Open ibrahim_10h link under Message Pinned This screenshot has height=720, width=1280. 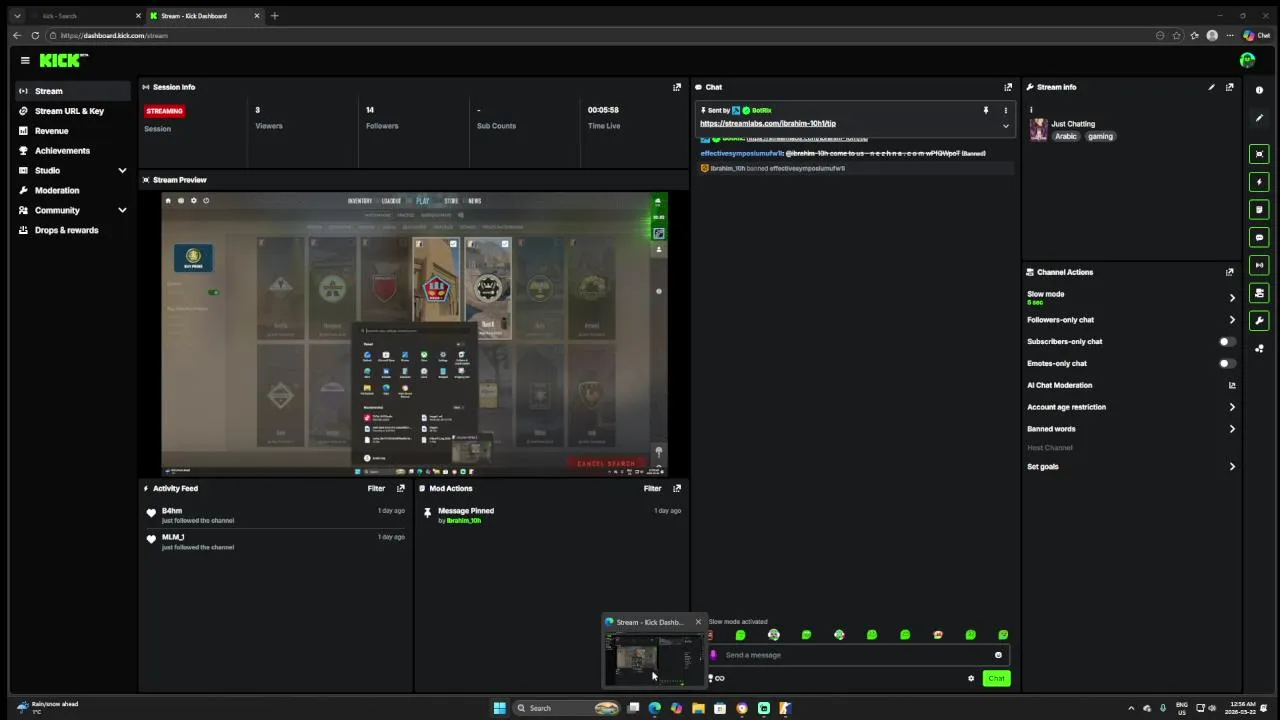point(463,521)
